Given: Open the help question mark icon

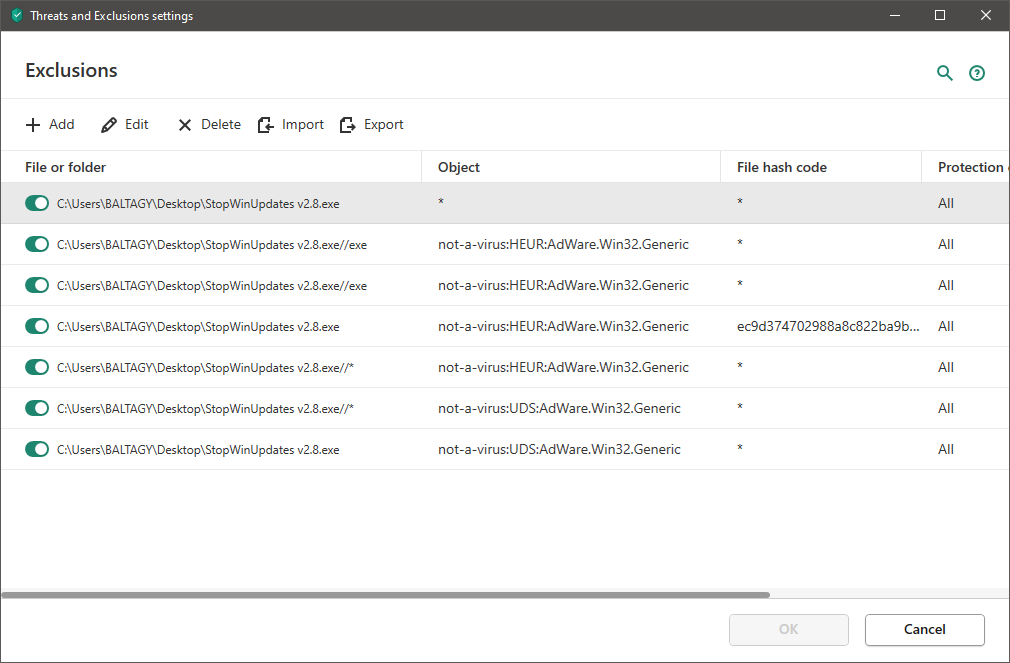Looking at the screenshot, I should [x=977, y=73].
